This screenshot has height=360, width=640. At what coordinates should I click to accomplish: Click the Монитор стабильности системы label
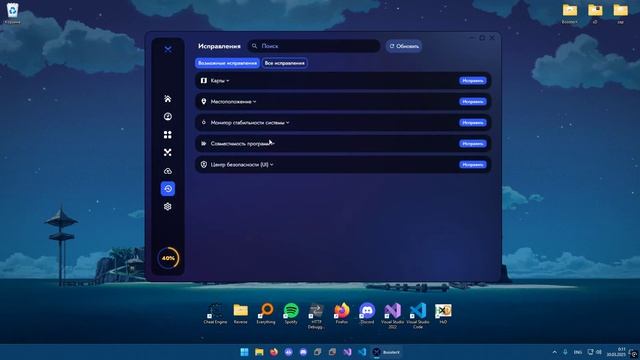click(247, 122)
